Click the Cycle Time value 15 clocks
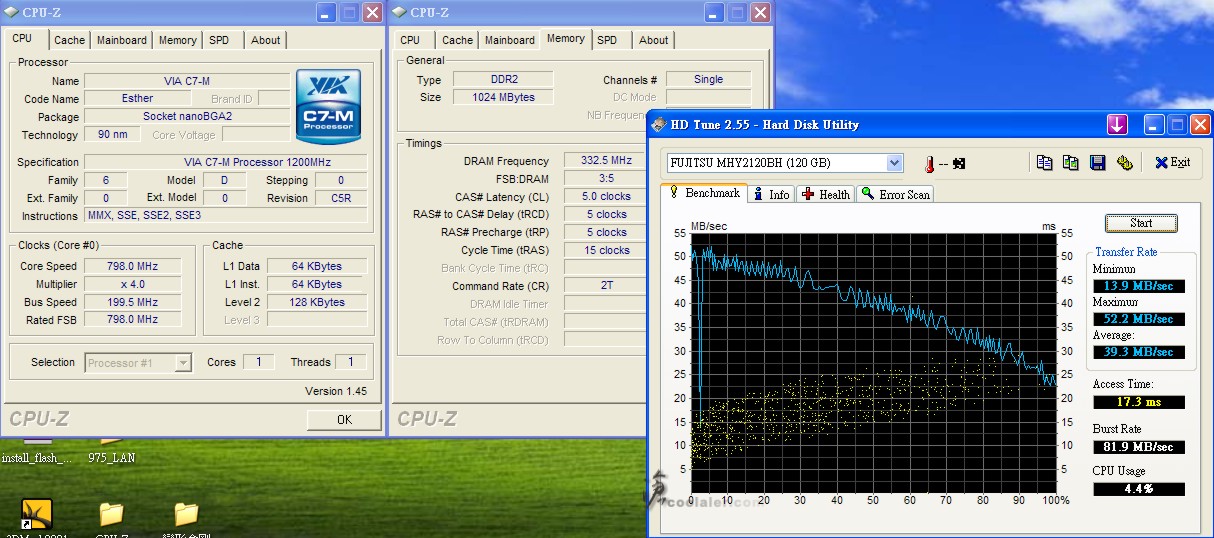The image size is (1214, 538). (x=606, y=250)
